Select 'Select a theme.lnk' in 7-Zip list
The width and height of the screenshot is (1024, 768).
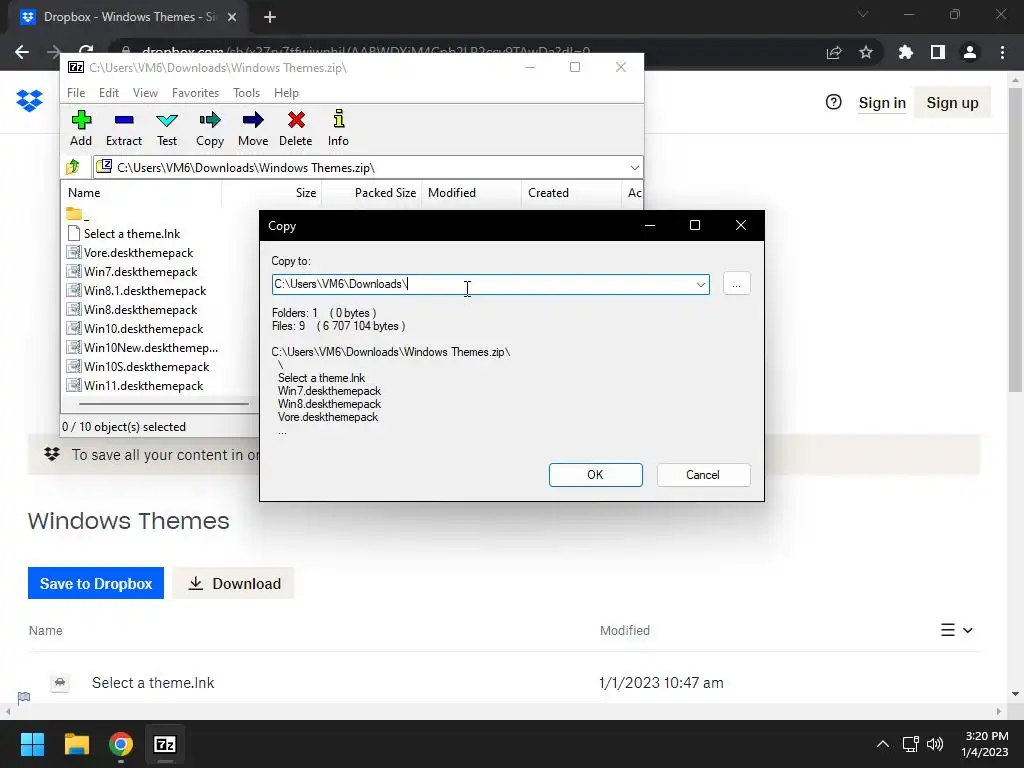tap(132, 234)
